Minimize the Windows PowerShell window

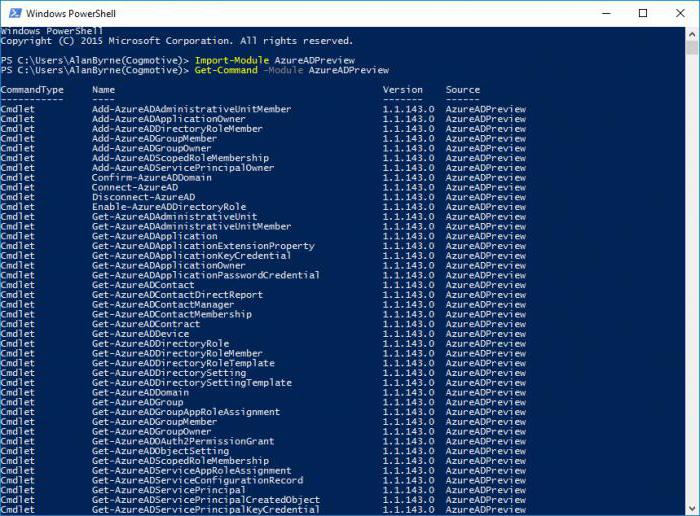[606, 13]
